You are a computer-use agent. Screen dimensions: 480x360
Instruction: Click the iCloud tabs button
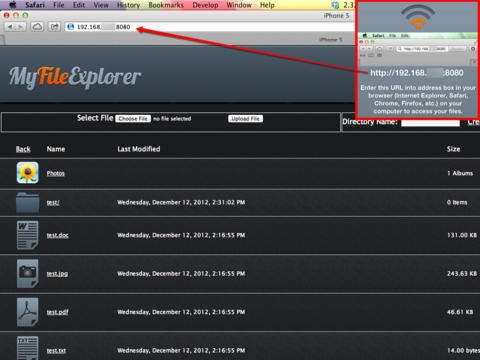(x=37, y=27)
